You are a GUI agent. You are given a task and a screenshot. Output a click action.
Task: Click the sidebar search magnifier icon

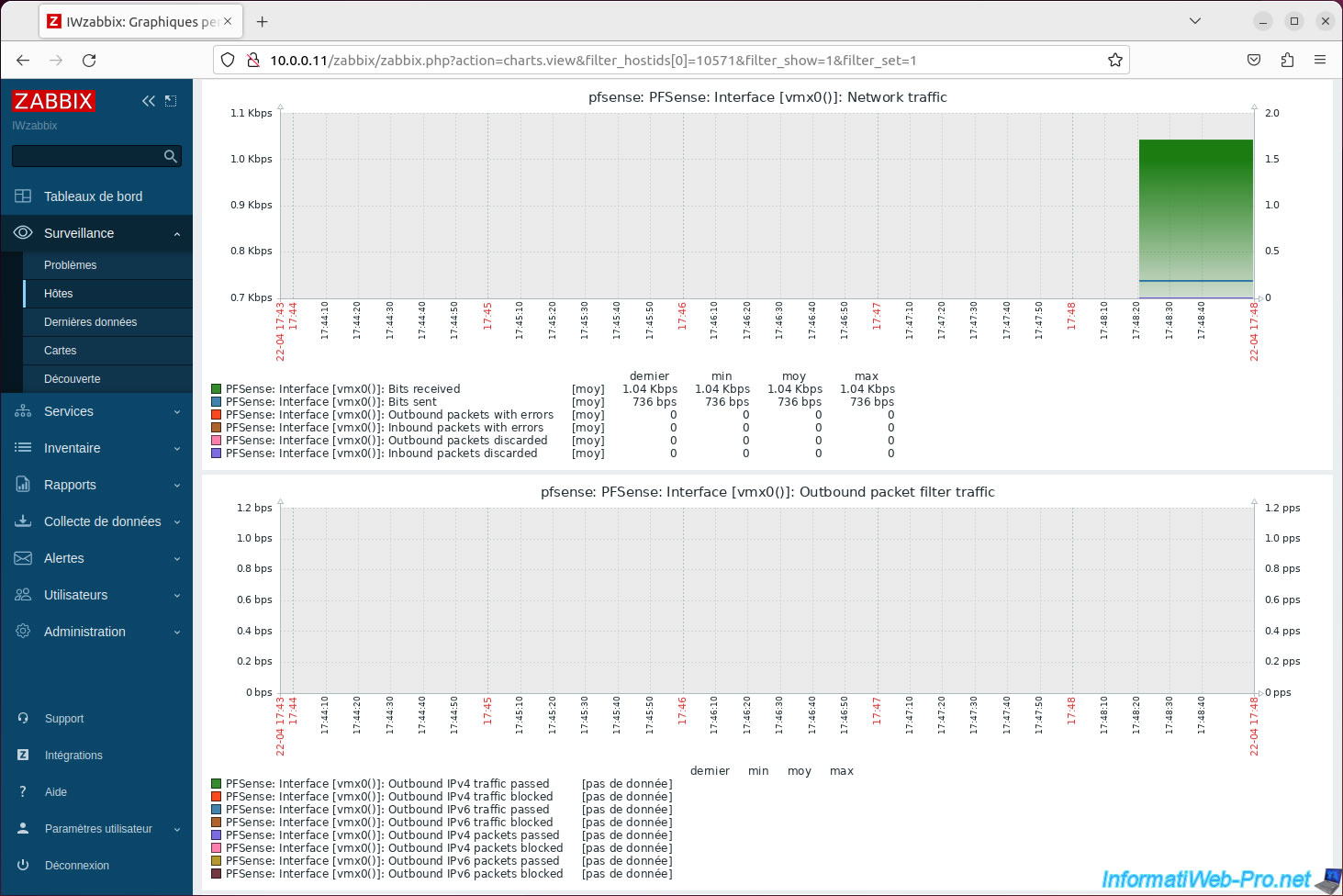tap(170, 156)
